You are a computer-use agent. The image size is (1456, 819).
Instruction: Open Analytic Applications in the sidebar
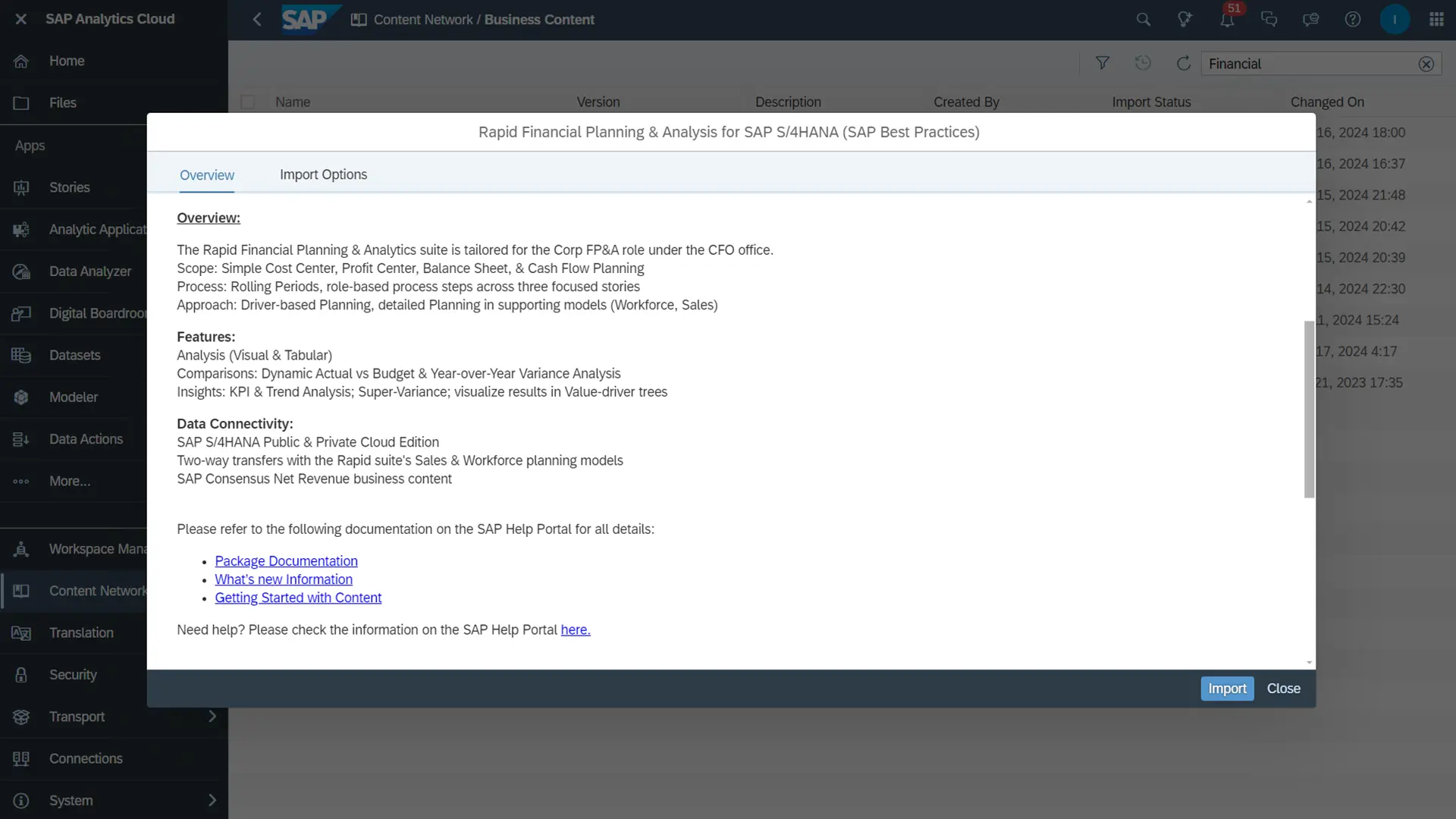pos(73,229)
